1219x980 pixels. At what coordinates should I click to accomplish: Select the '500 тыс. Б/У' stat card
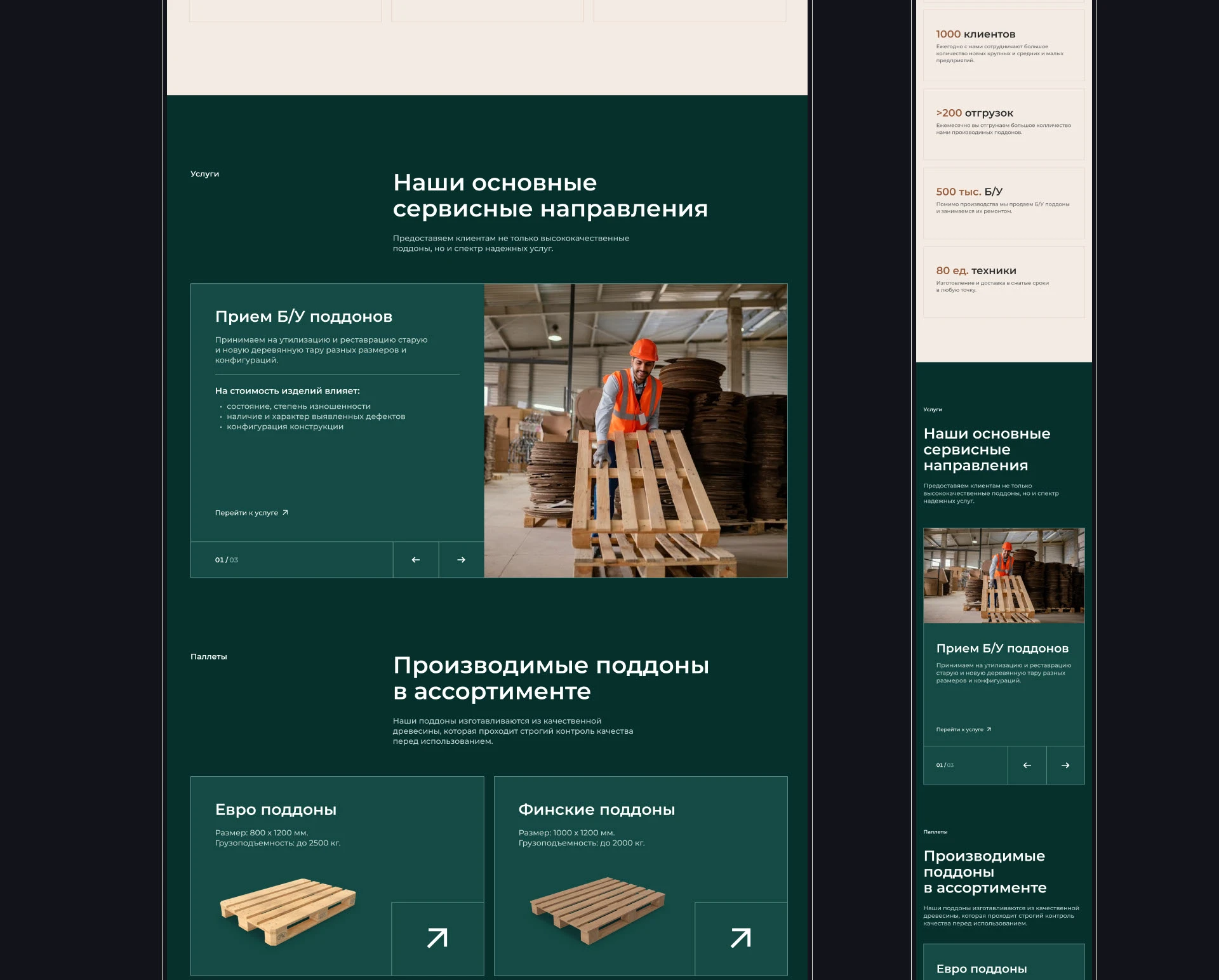click(1004, 203)
